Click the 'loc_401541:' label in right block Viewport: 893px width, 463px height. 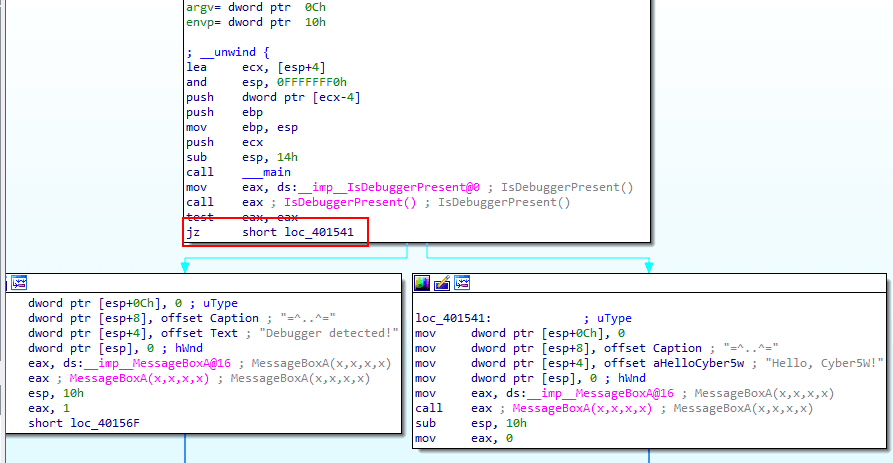453,318
